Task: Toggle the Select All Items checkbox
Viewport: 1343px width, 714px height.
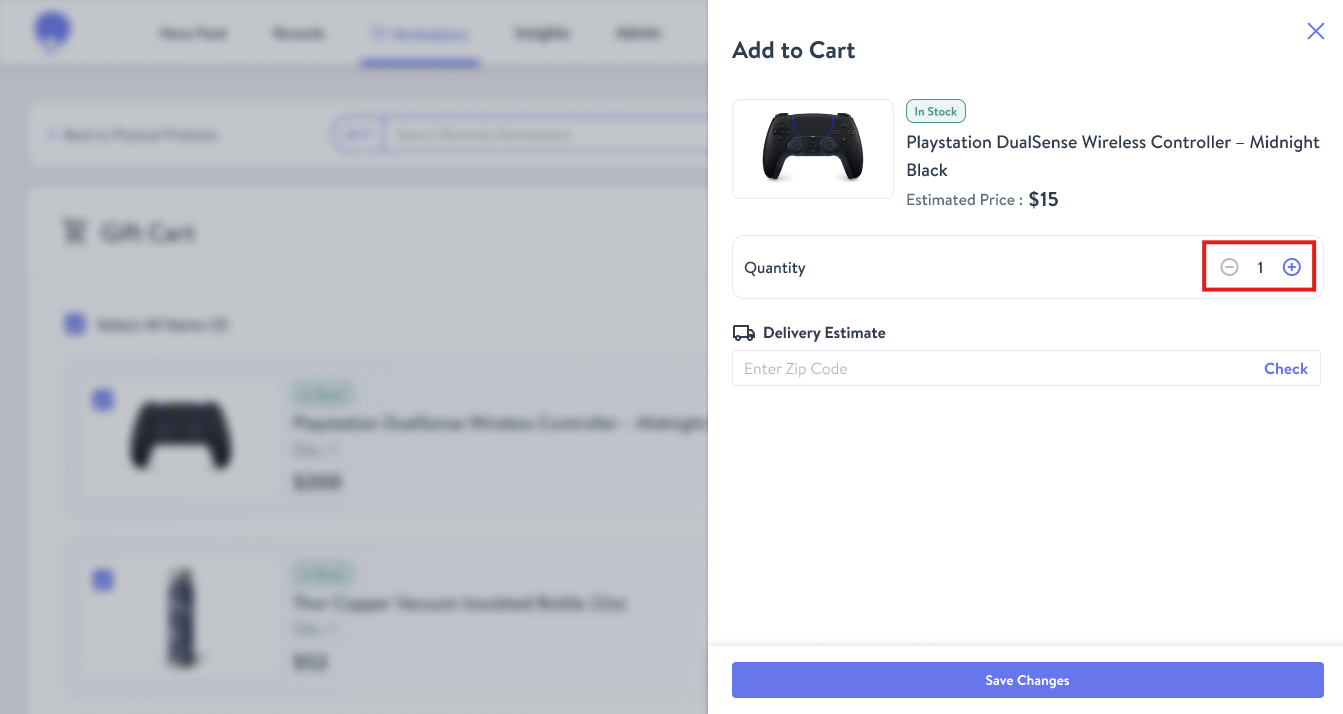Action: coord(74,324)
